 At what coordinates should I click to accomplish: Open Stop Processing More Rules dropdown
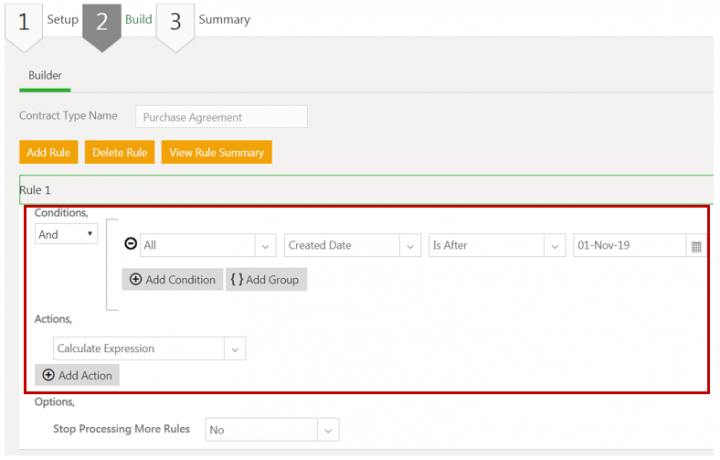(272, 429)
